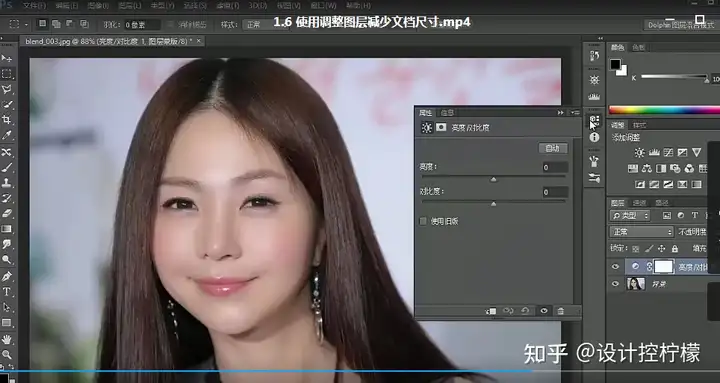Click the Auto button in Properties
The image size is (720, 383).
click(552, 148)
